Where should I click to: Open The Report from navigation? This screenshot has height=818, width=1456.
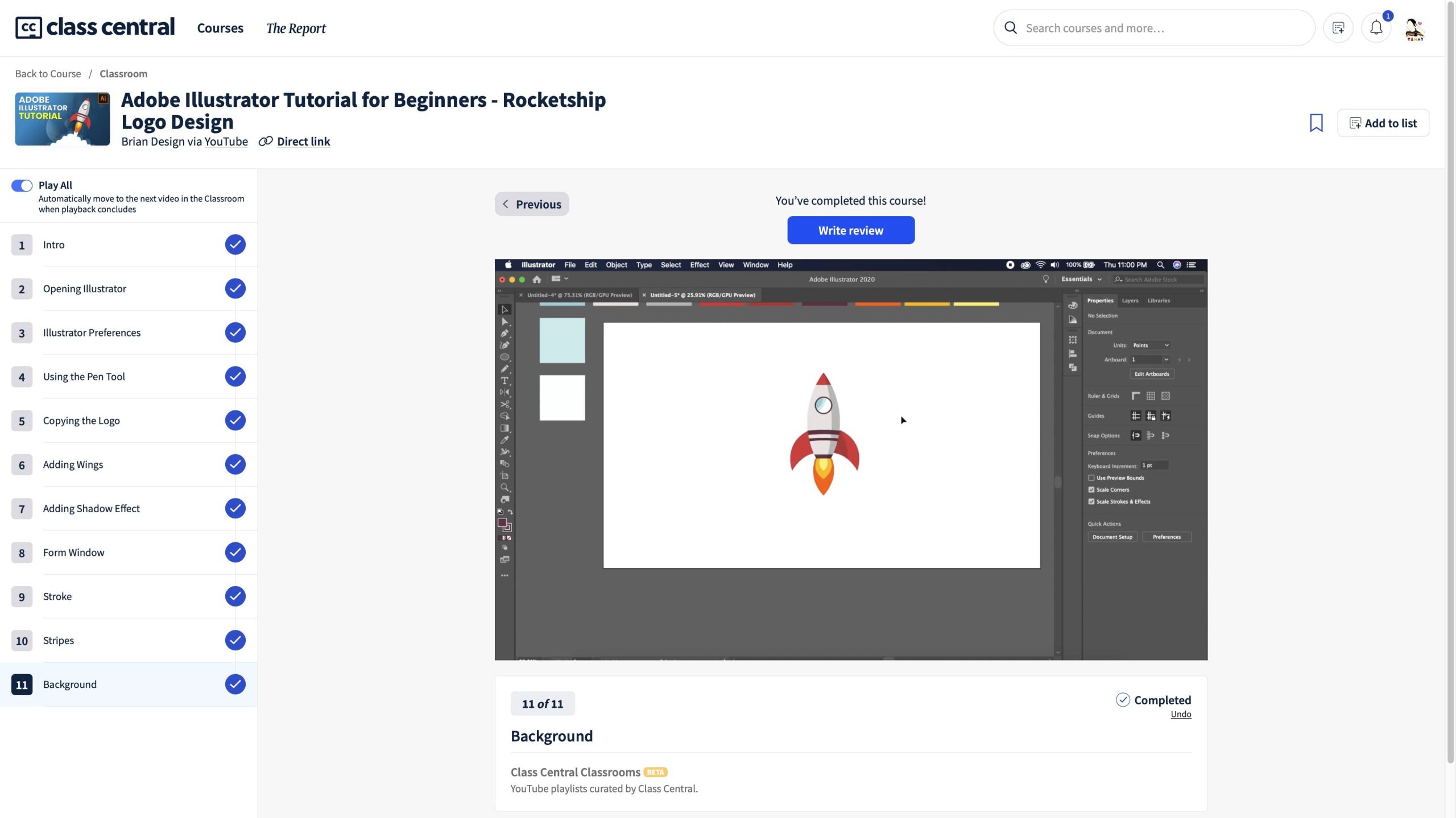[296, 28]
